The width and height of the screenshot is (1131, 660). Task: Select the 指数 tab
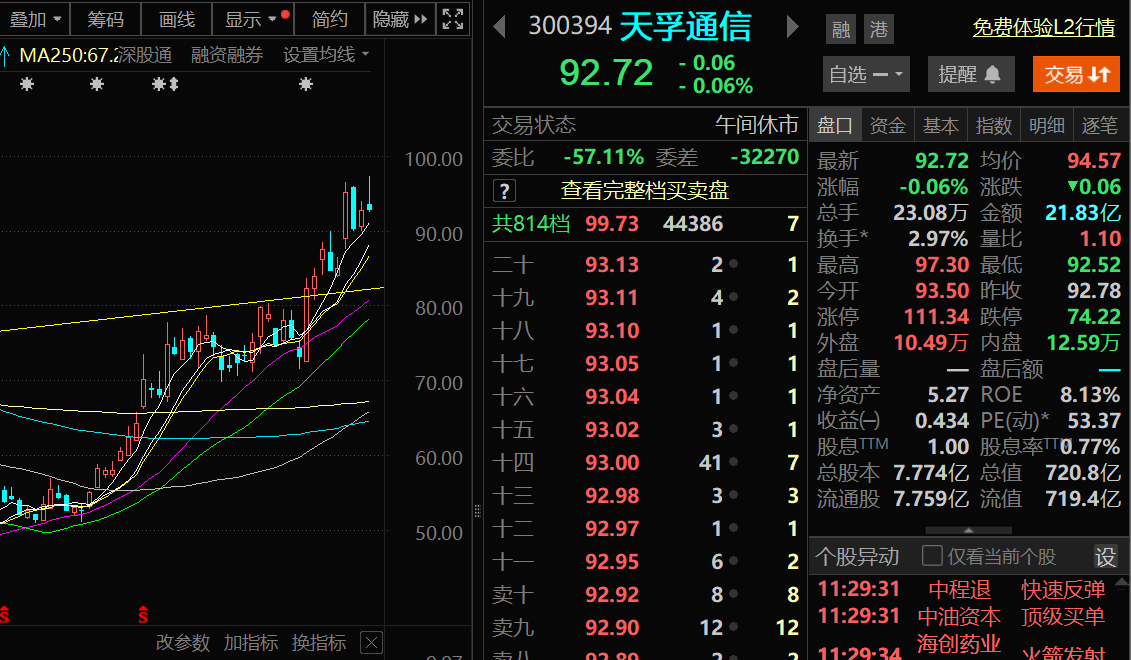coord(994,126)
